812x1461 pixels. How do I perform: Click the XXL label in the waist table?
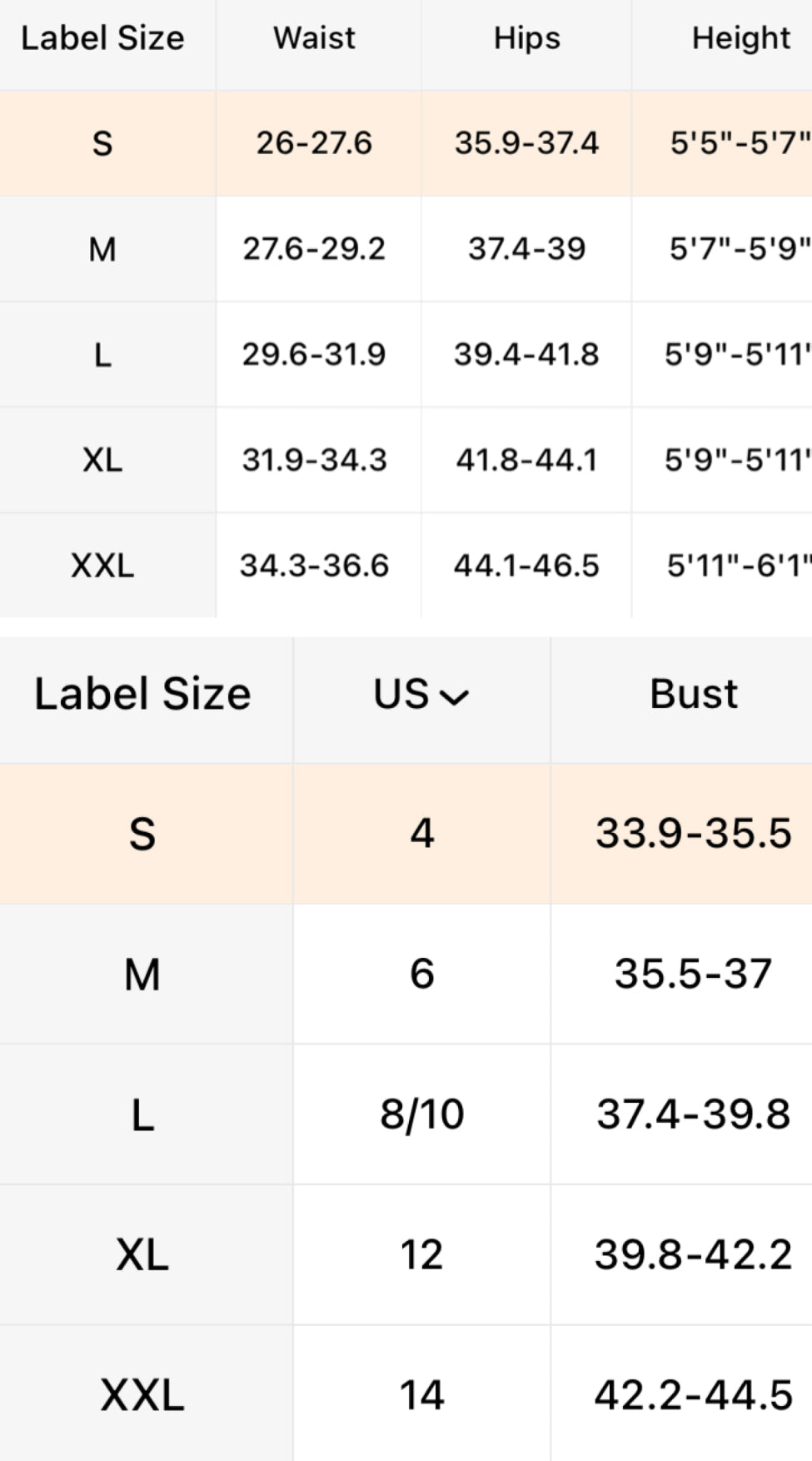click(102, 566)
